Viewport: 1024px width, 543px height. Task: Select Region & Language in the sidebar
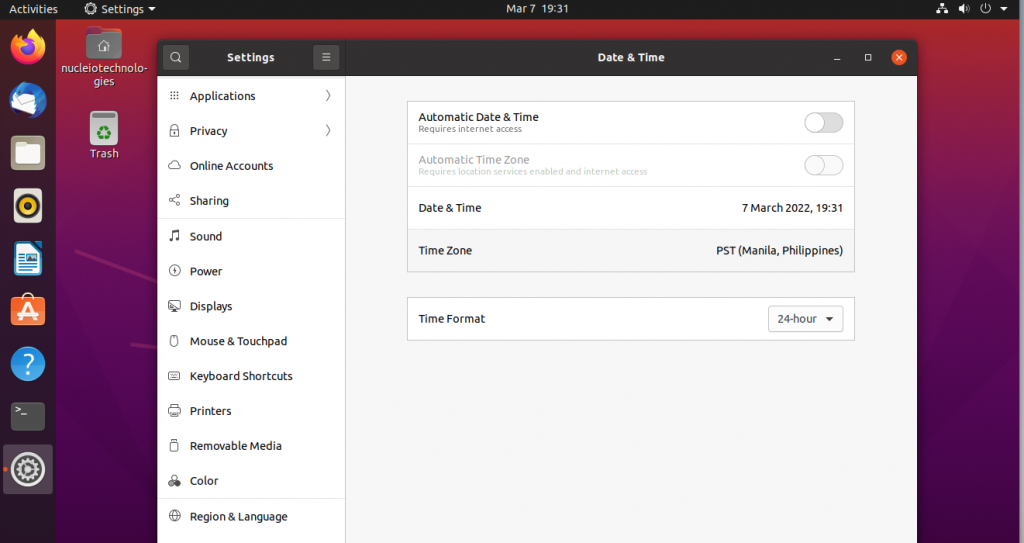pyautogui.click(x=251, y=516)
